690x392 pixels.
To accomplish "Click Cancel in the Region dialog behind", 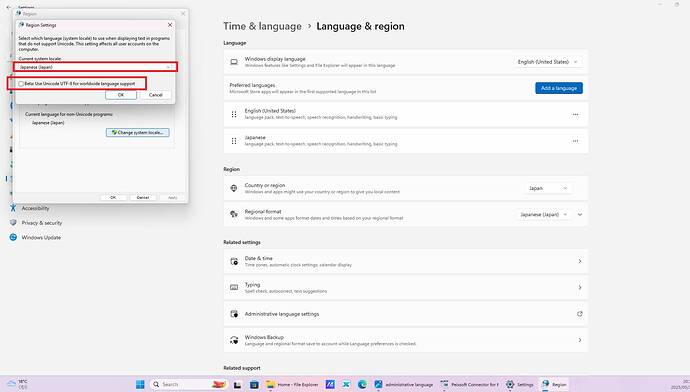I will point(143,198).
